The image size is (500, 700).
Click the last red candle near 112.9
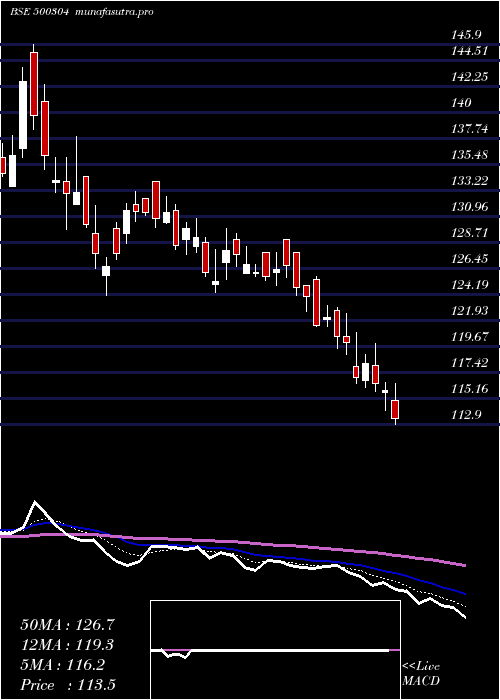coord(395,409)
